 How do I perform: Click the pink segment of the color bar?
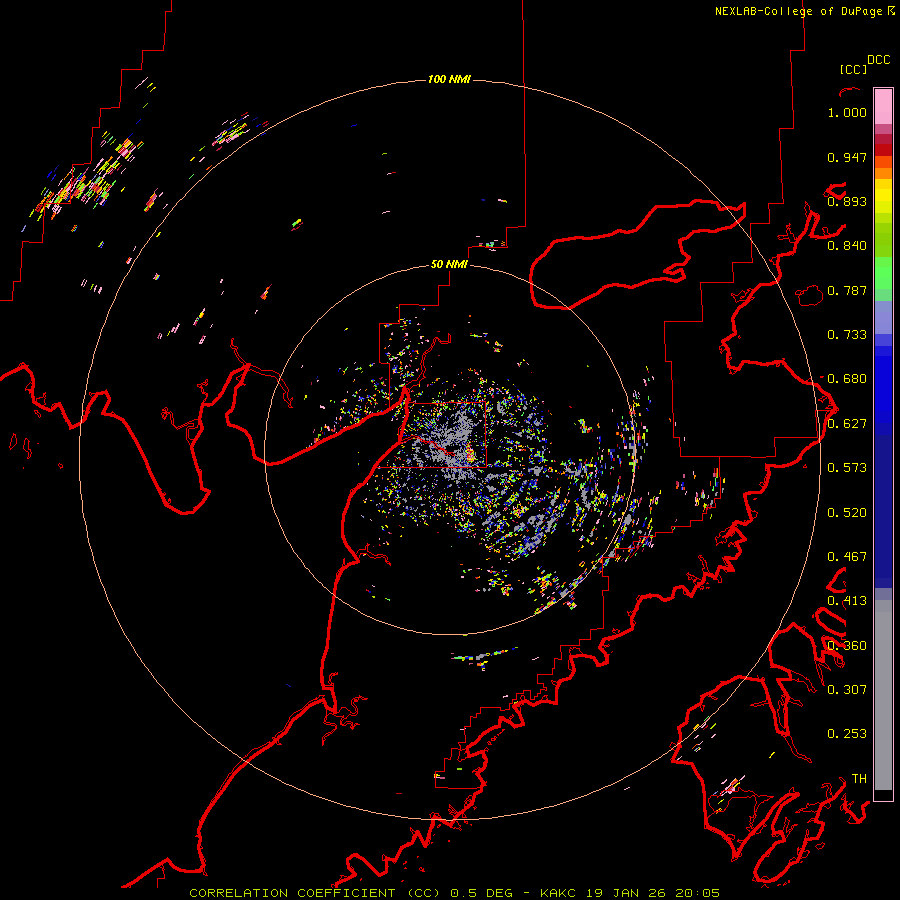point(883,106)
